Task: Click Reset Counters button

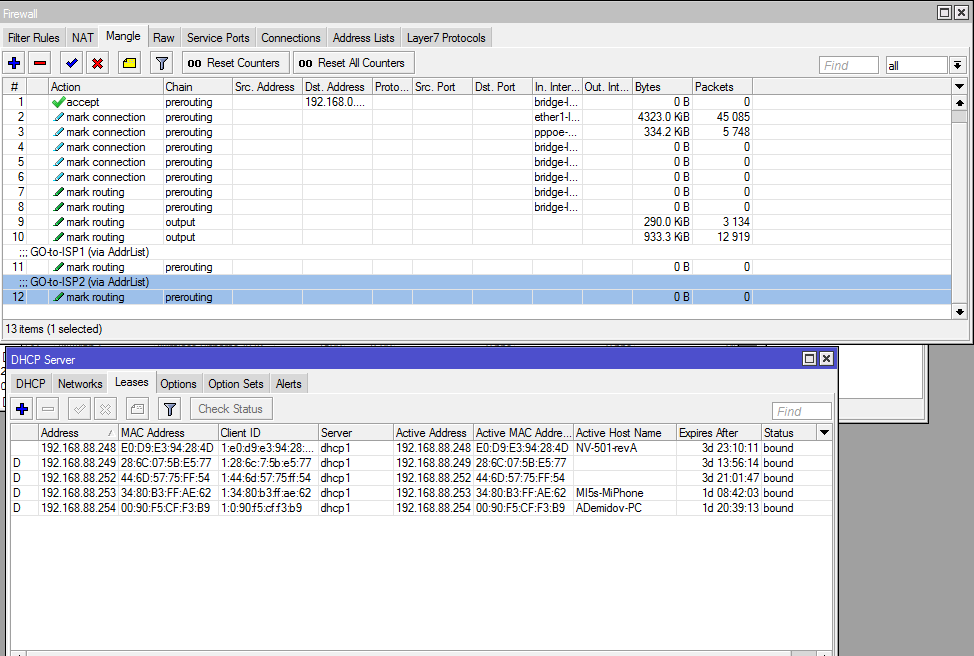Action: tap(235, 63)
